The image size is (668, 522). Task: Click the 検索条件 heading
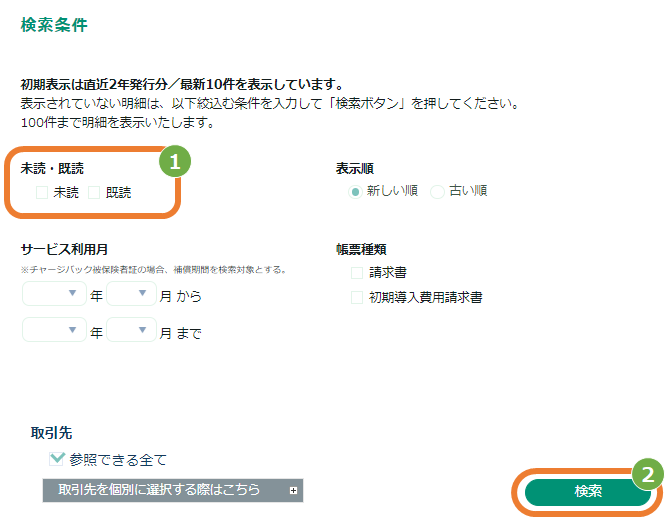coord(54,25)
